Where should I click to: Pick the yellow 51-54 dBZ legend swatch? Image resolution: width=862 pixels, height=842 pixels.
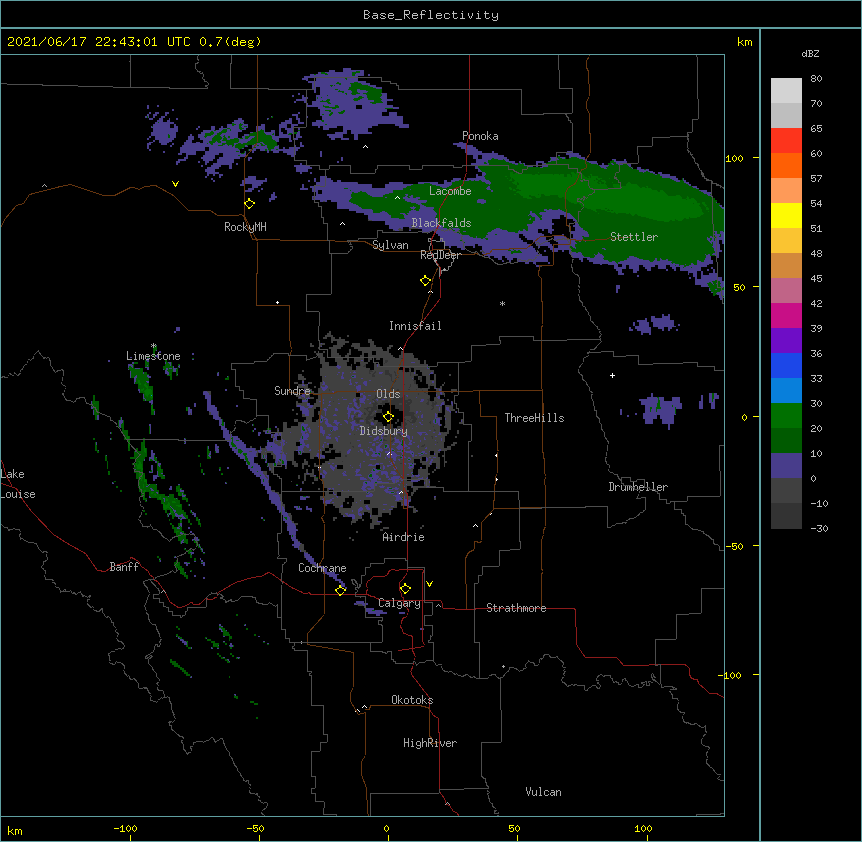pyautogui.click(x=786, y=215)
